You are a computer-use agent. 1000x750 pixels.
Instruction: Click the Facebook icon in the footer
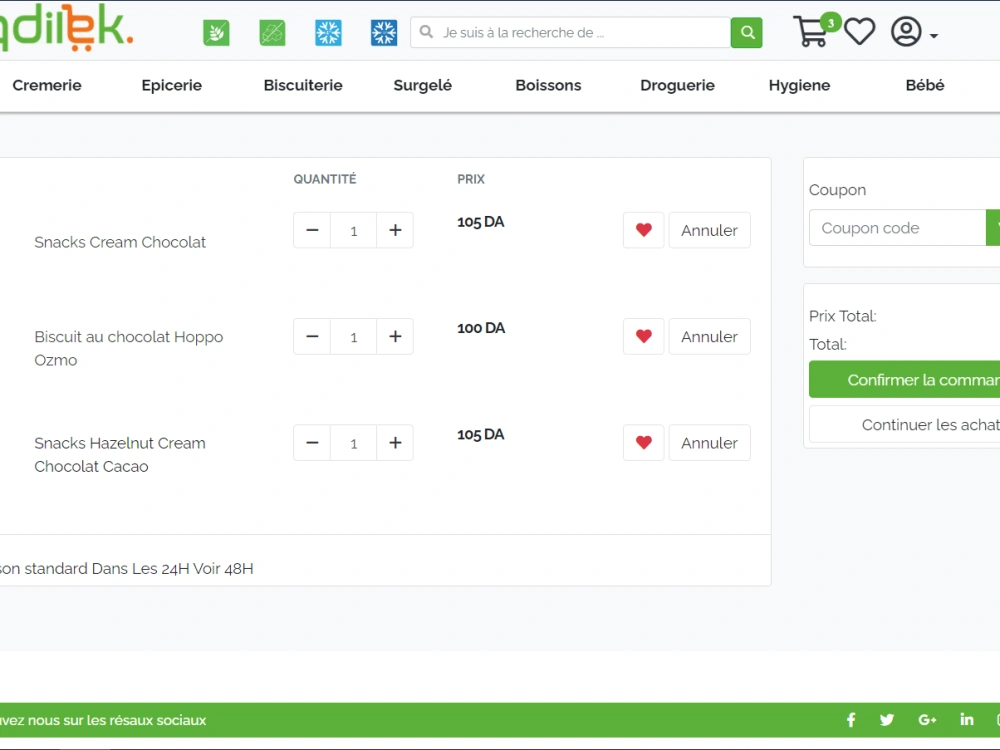(851, 719)
